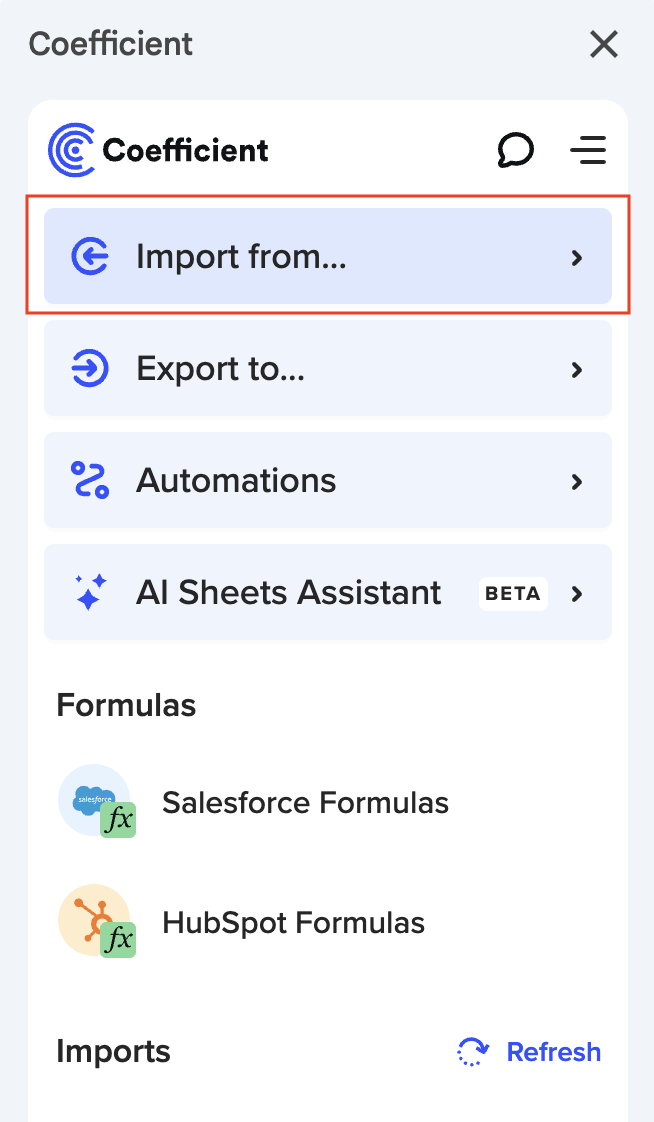Select the Import from… menu item
654x1122 pixels.
tap(241, 257)
